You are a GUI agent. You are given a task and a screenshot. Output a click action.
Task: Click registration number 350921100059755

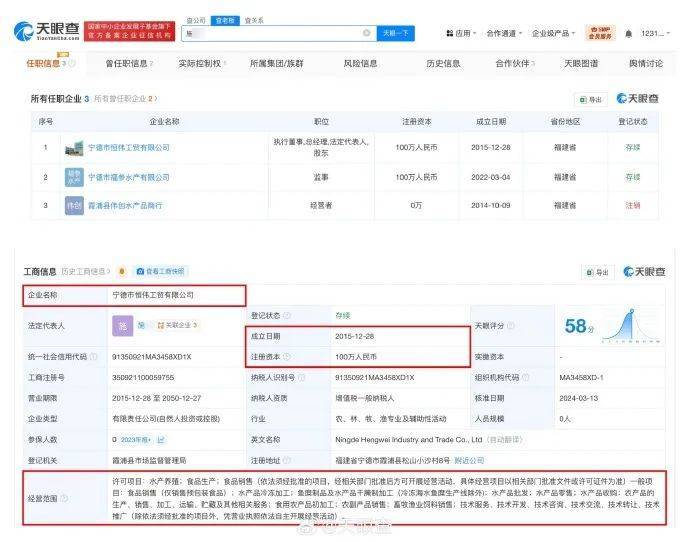coord(143,377)
